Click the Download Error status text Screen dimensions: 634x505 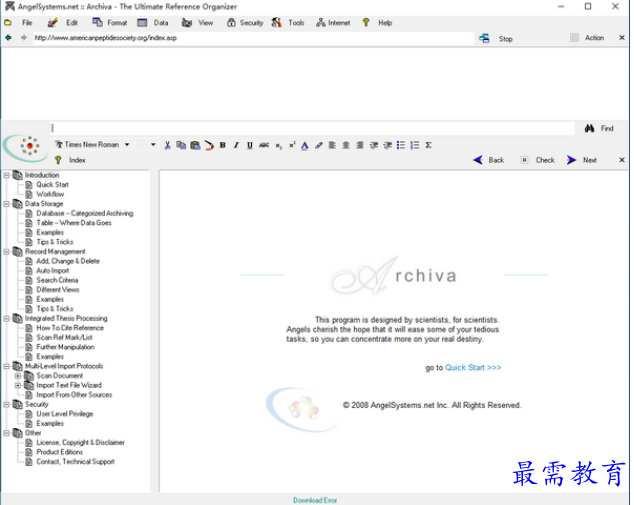tap(315, 500)
